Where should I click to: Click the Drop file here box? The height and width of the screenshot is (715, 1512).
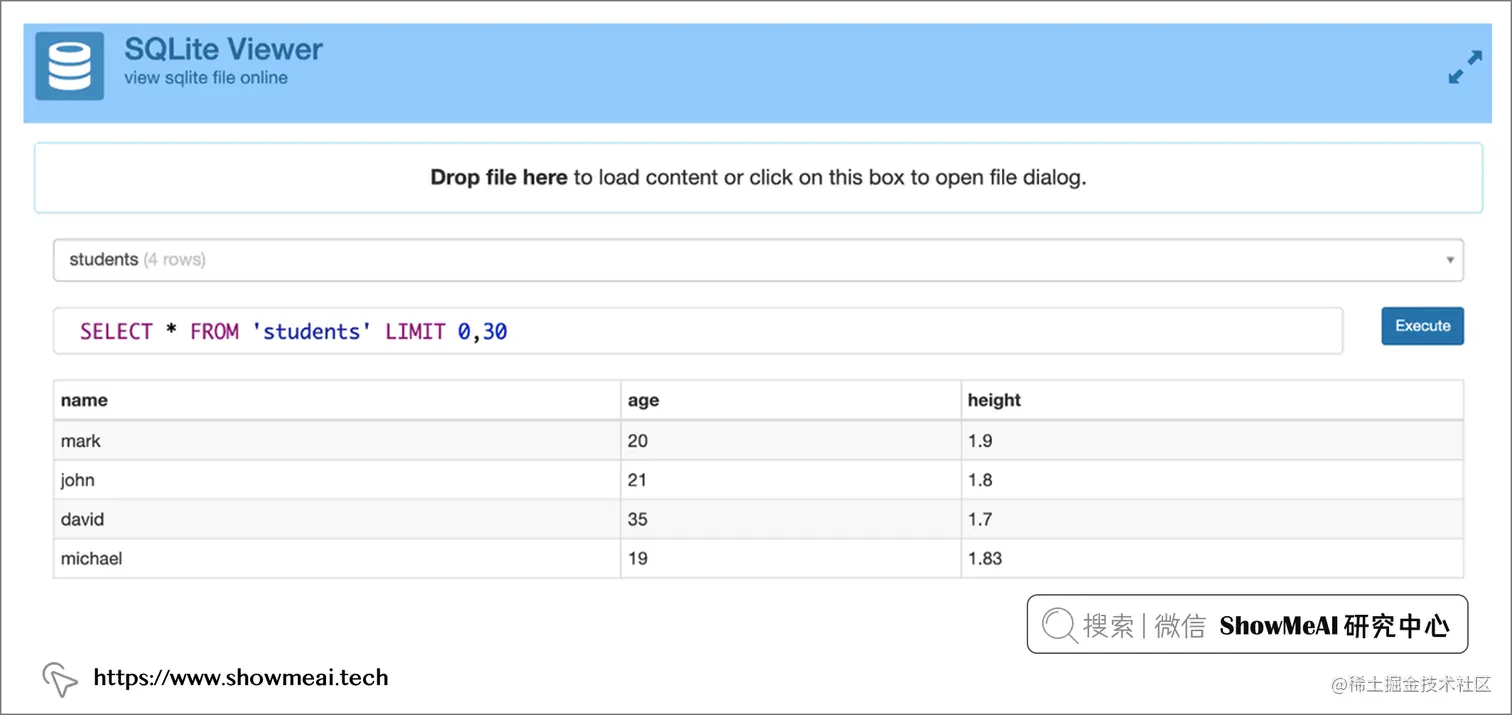(758, 178)
